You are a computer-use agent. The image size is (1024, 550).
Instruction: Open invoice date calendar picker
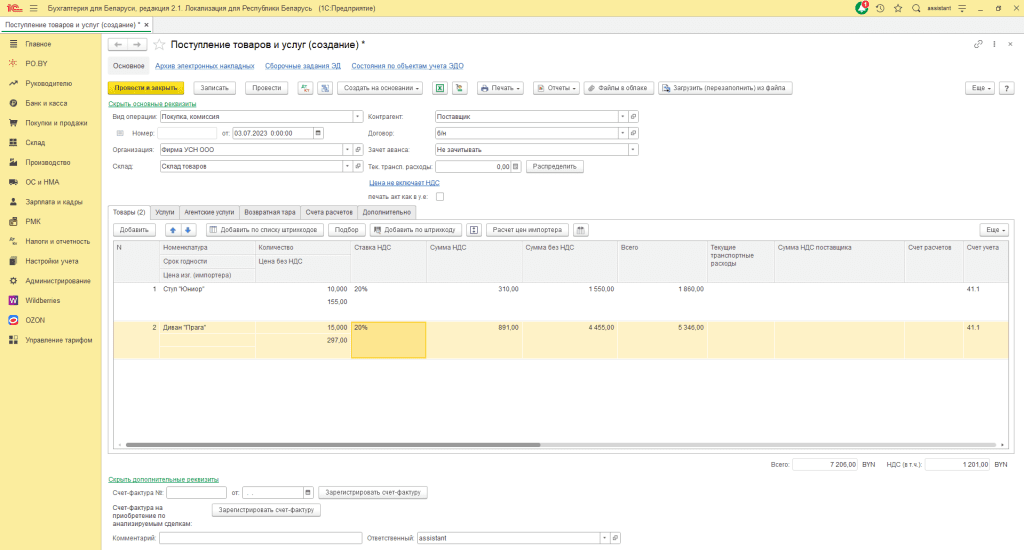pos(308,493)
